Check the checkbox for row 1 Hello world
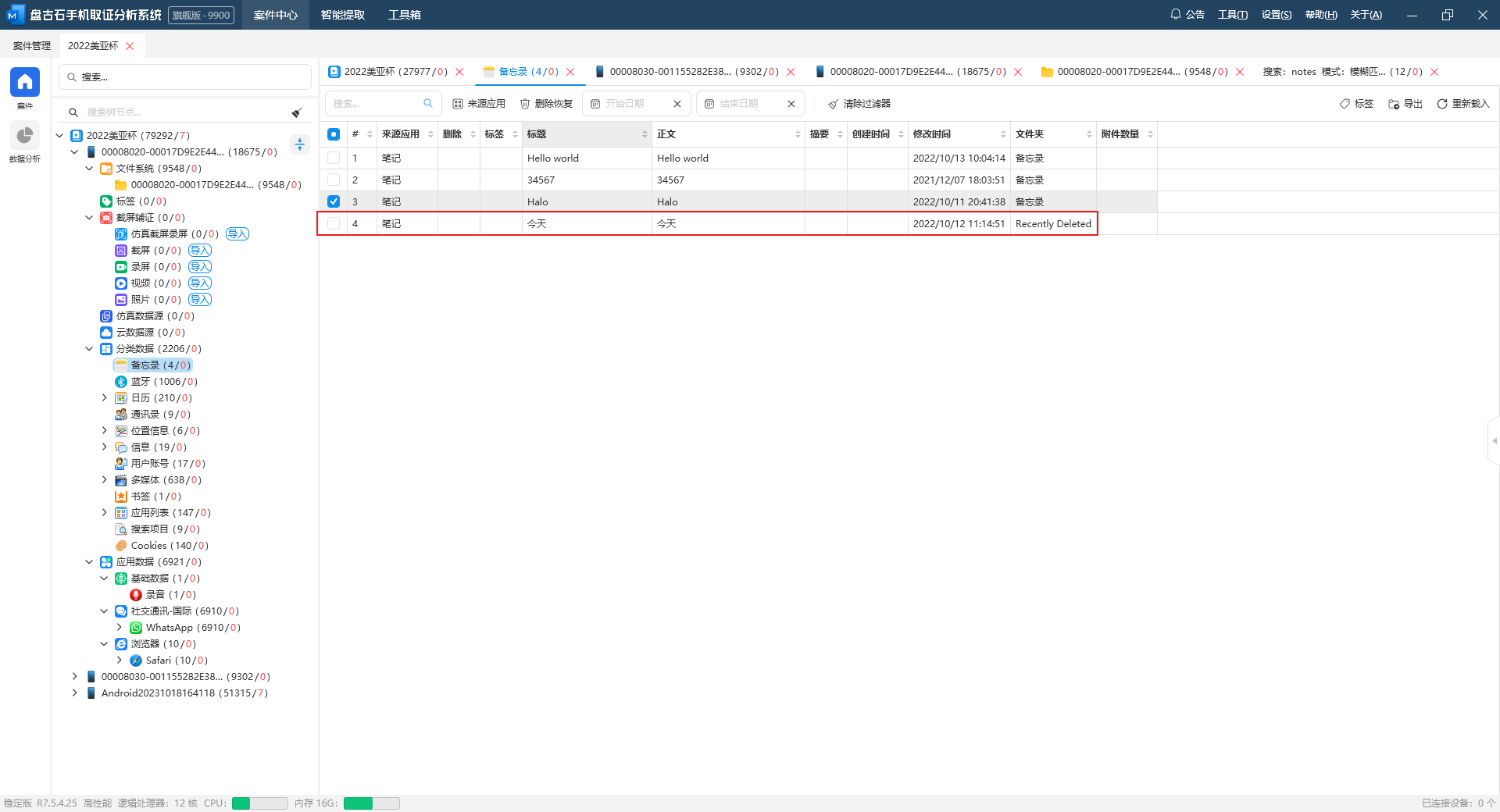The image size is (1500, 812). (x=334, y=158)
